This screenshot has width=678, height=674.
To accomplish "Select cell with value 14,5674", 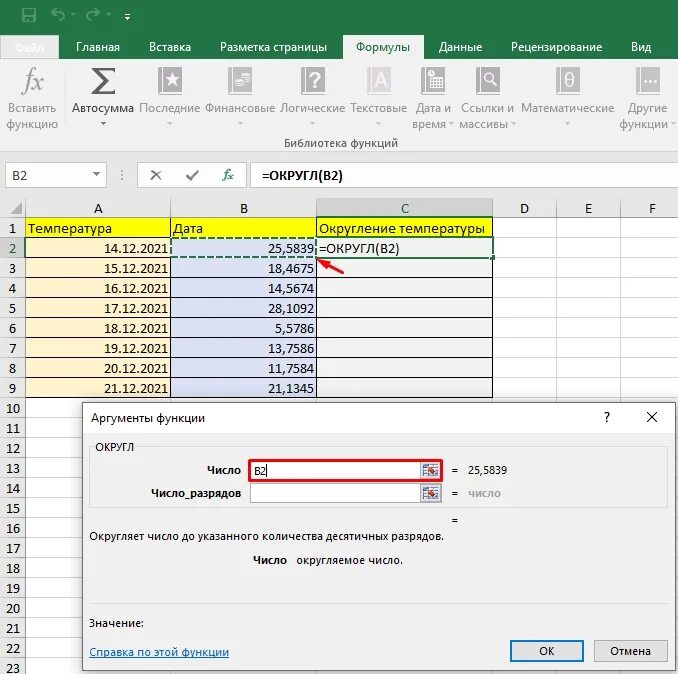I will 243,288.
